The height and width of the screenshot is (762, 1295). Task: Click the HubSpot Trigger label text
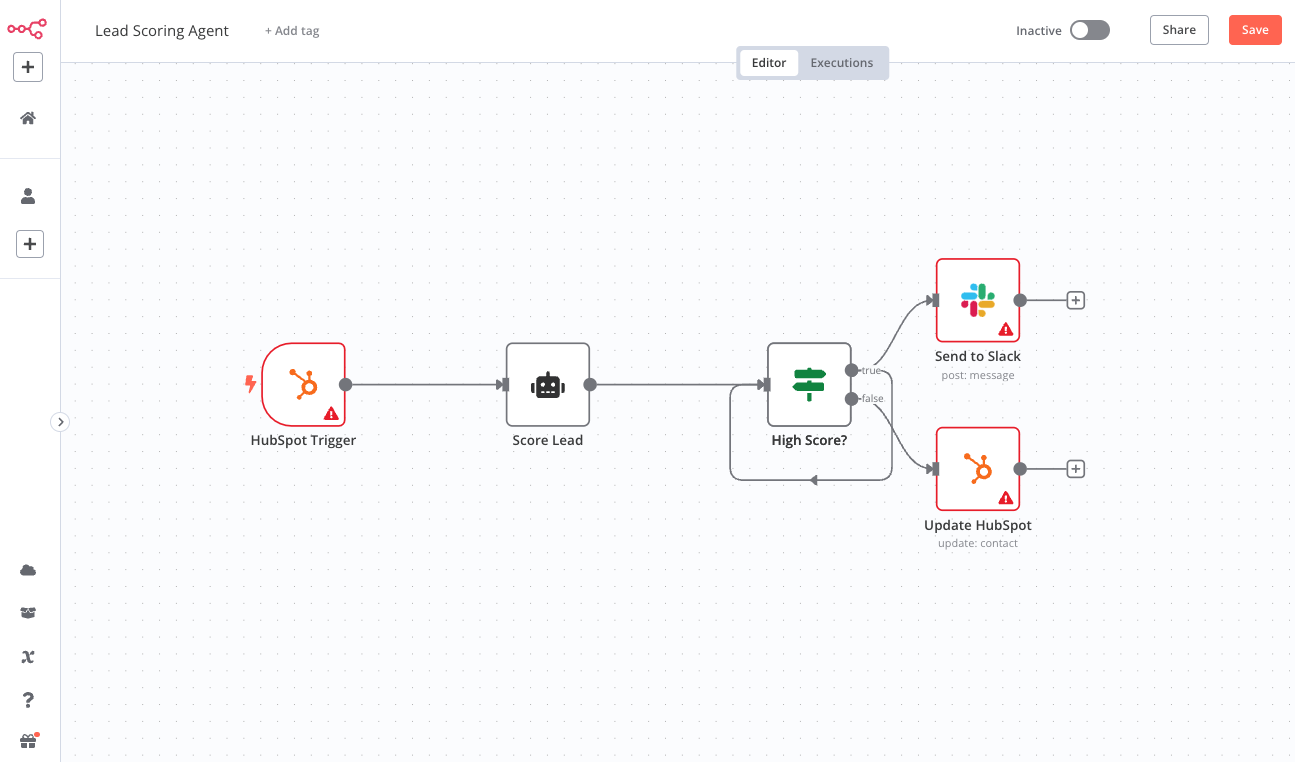303,440
